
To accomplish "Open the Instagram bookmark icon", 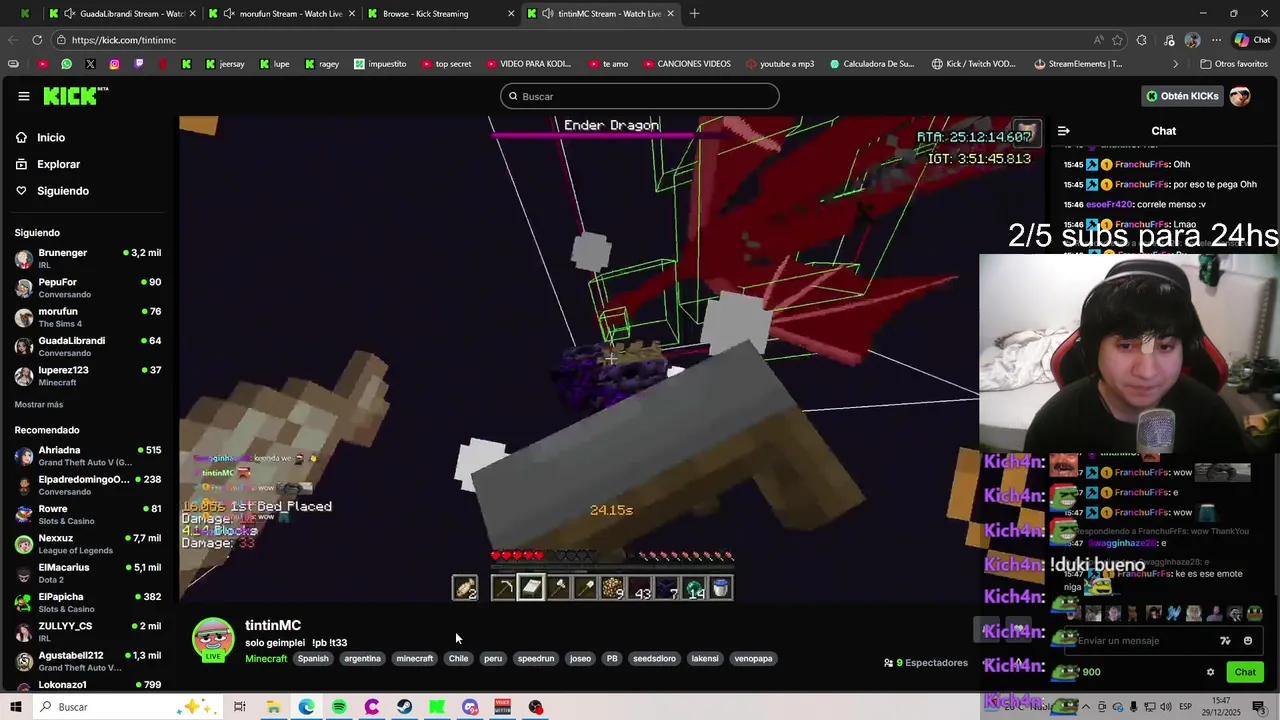I will point(114,64).
